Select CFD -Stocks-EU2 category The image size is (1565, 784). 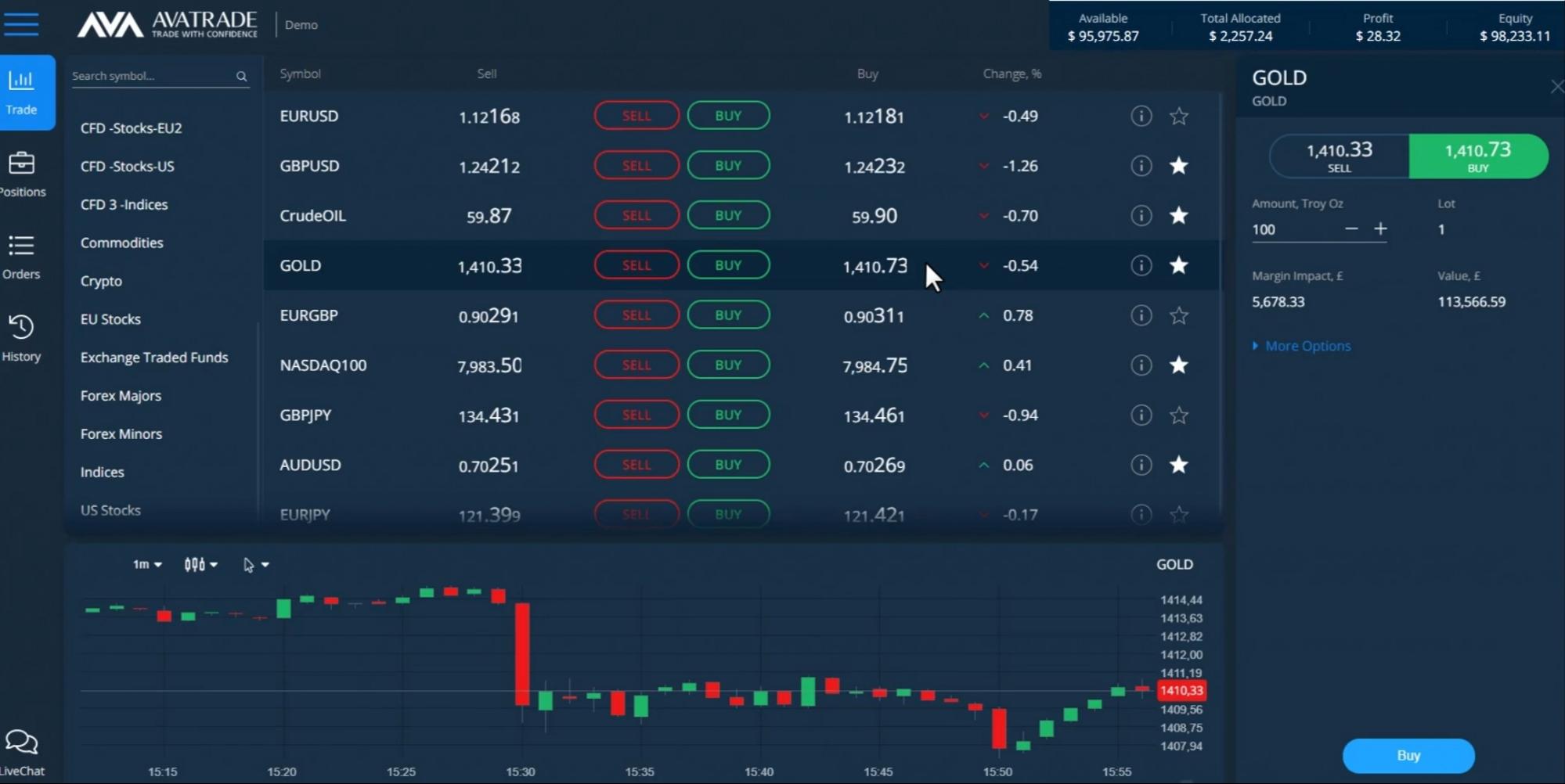tap(132, 128)
